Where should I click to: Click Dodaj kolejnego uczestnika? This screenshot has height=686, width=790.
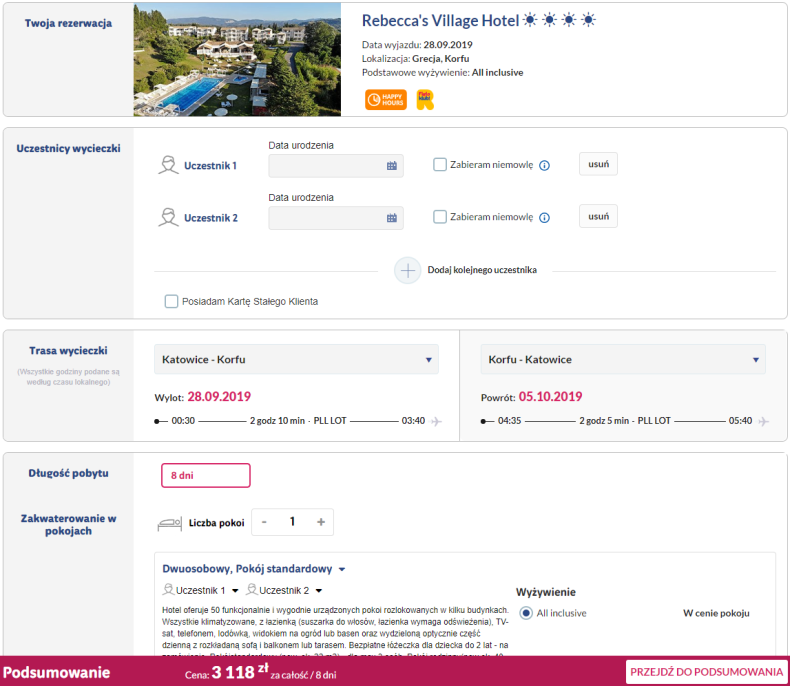pyautogui.click(x=482, y=270)
